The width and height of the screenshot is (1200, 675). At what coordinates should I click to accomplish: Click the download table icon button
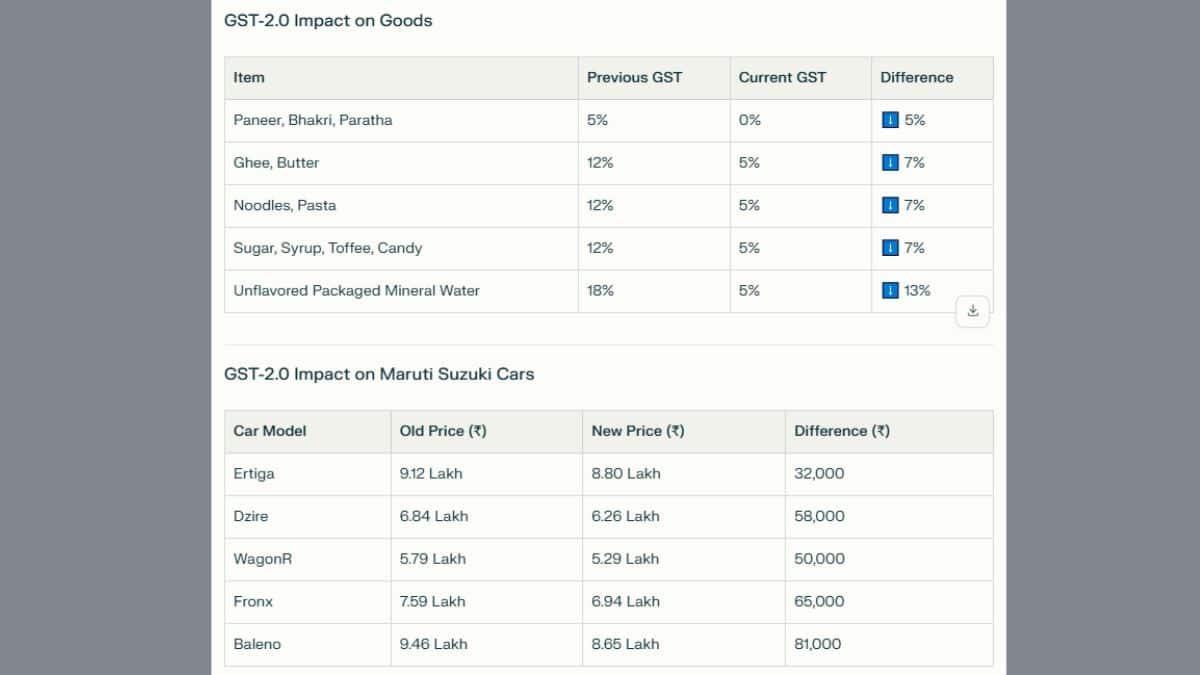pos(973,311)
